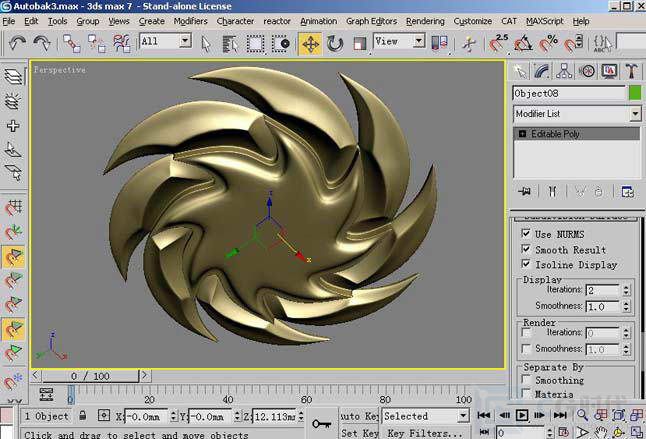Uncheck Isoline Display checkbox
Image resolution: width=646 pixels, height=439 pixels.
[526, 264]
